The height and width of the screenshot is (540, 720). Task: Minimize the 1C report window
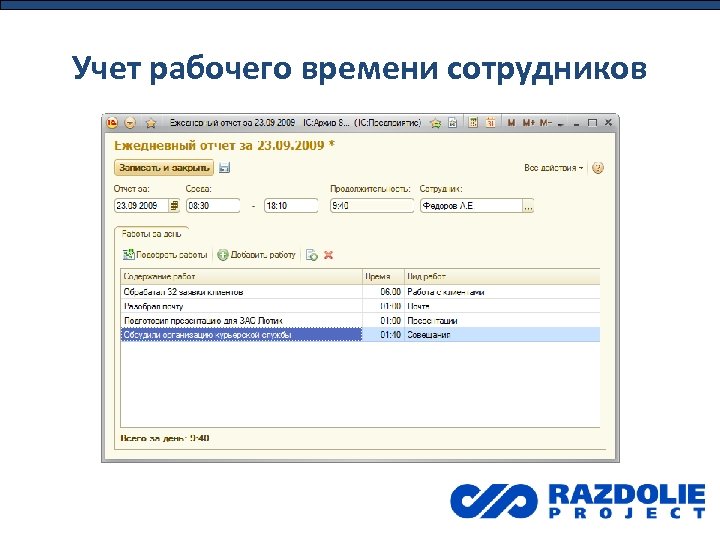point(576,123)
